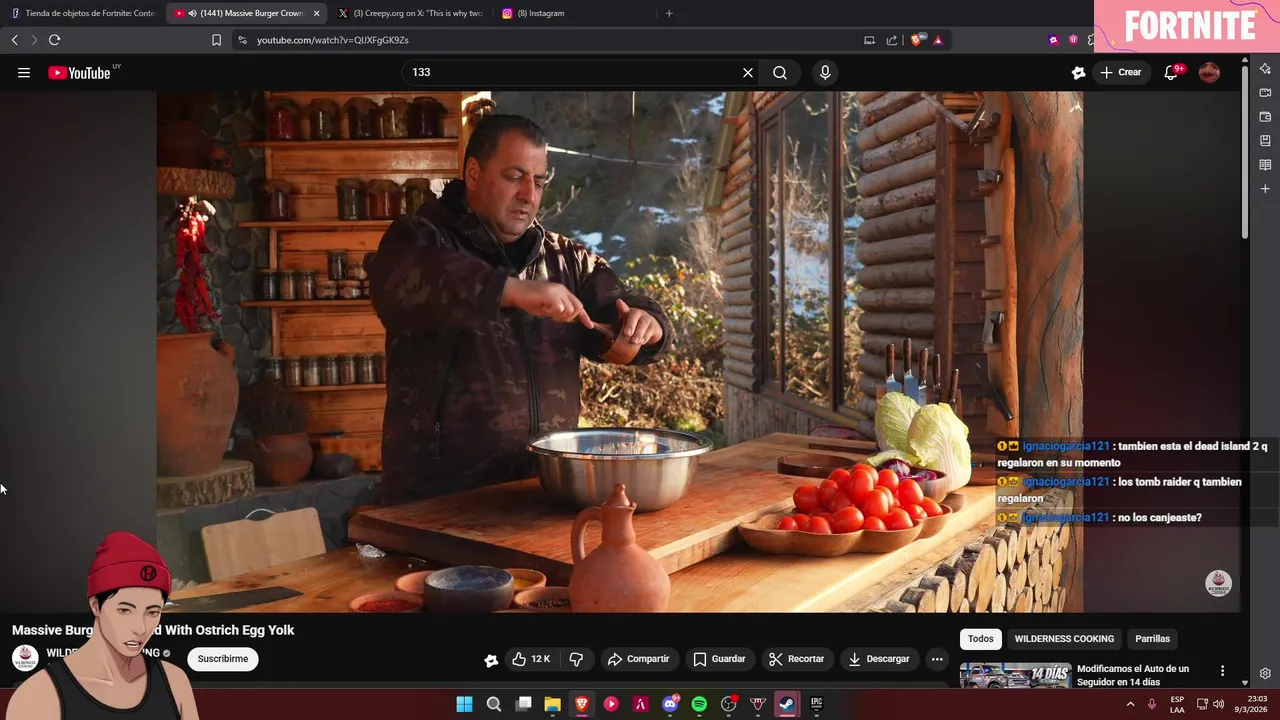Click the sparkle icon beside like button
Viewport: 1280px width, 720px height.
[491, 660]
